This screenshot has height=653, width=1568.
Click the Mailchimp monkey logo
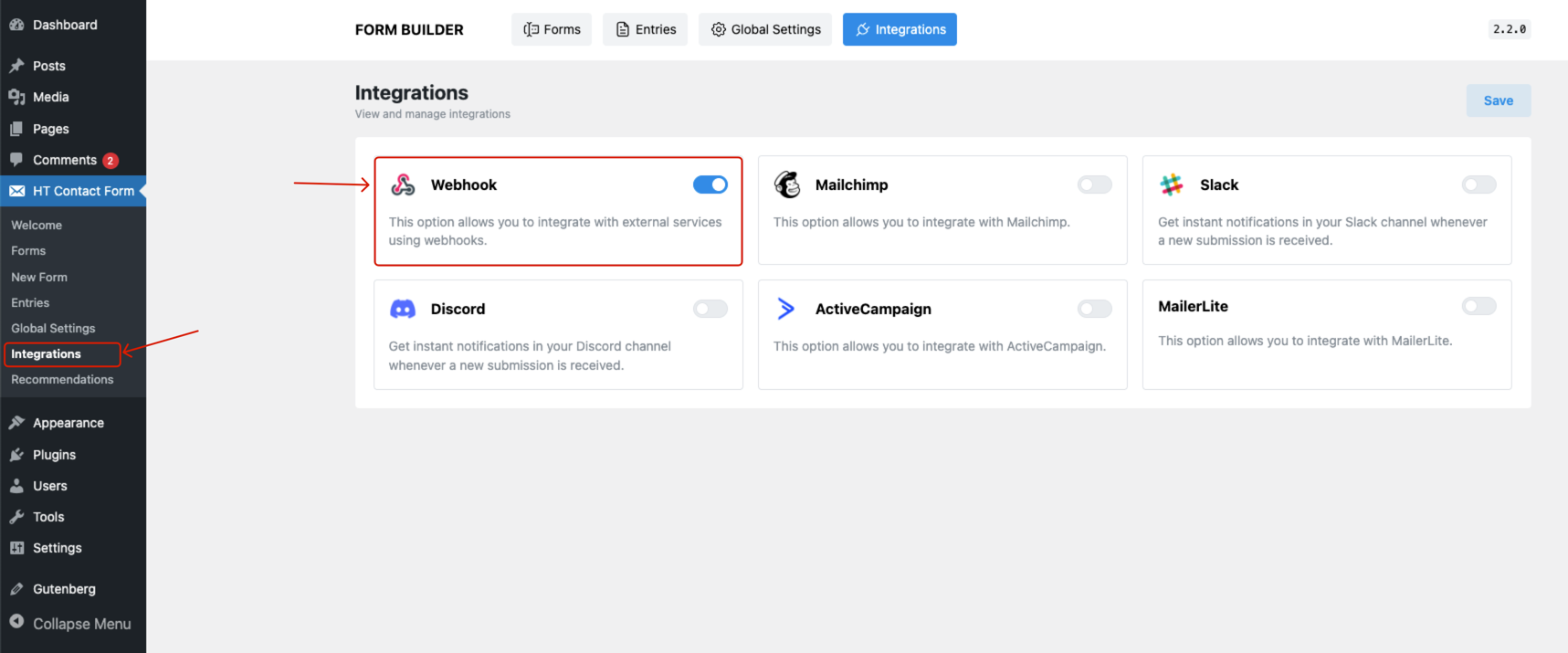click(x=787, y=184)
